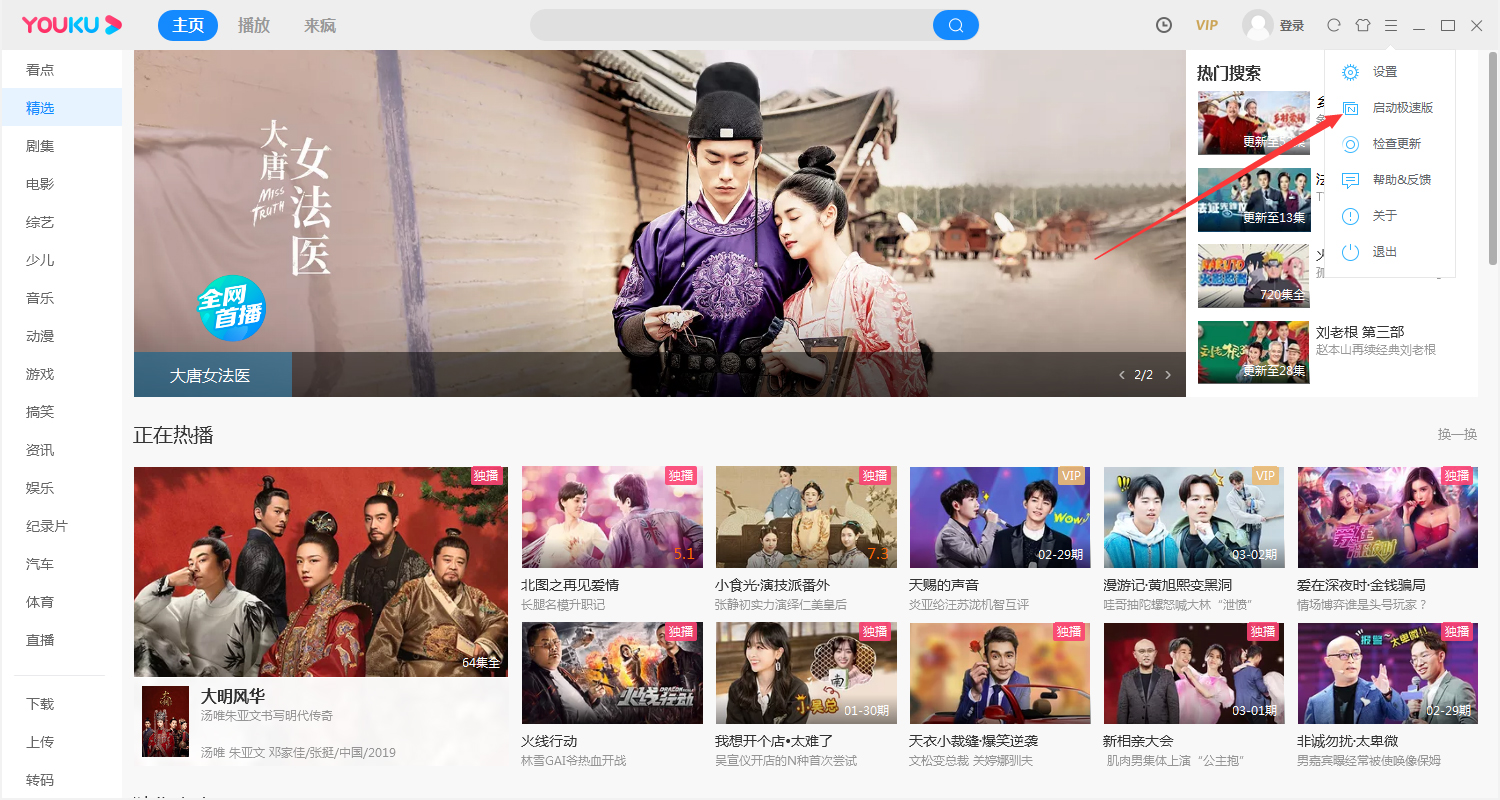Click the 换一换 refresh link
Screen dimensions: 1500x800
(1456, 434)
